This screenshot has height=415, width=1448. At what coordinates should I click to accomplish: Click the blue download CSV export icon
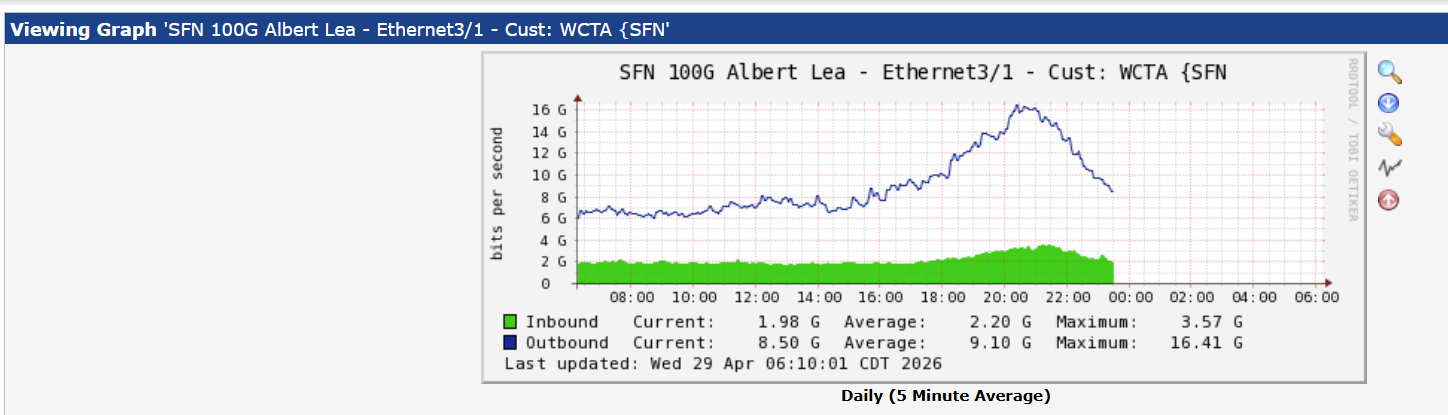tap(1389, 103)
